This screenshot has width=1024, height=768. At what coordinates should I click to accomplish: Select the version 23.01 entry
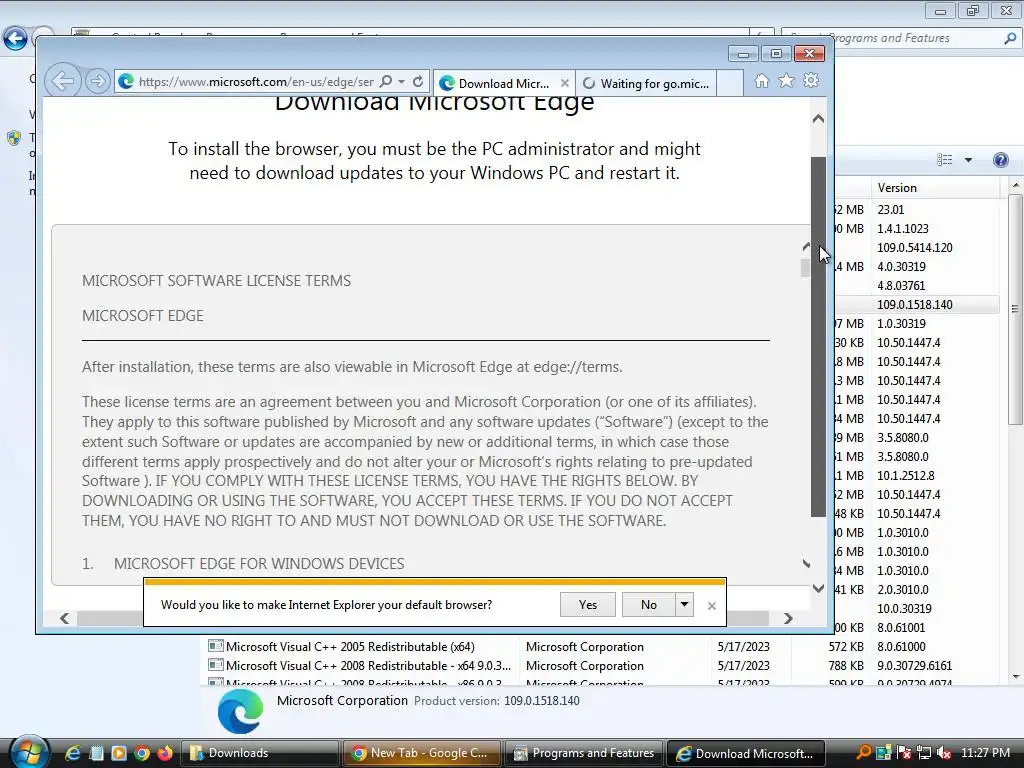[890, 210]
